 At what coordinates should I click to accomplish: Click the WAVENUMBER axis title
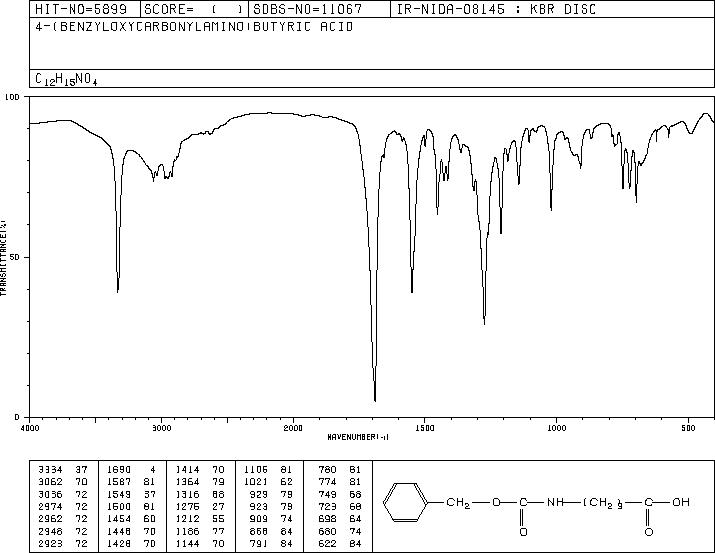coord(358,437)
